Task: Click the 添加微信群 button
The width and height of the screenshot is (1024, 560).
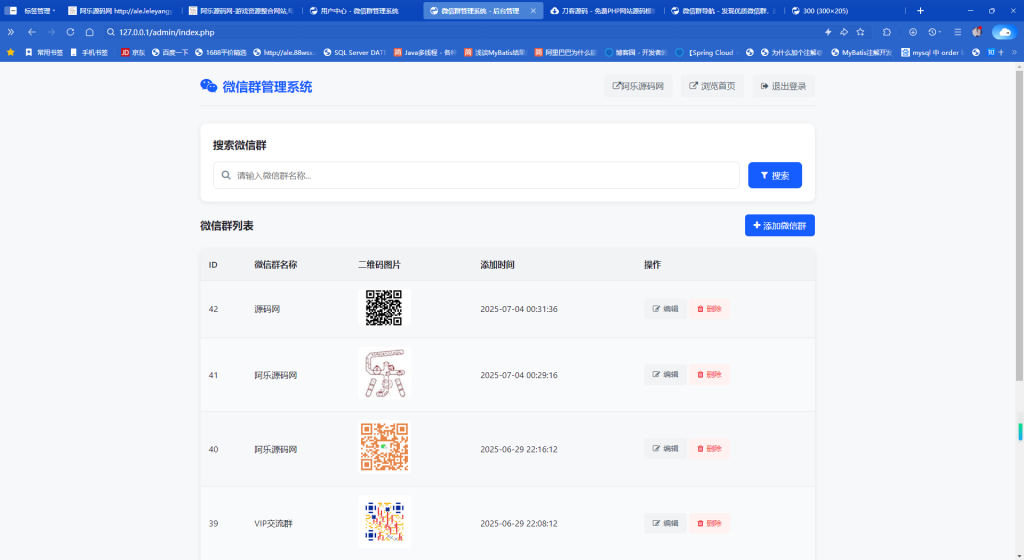Action: click(780, 225)
